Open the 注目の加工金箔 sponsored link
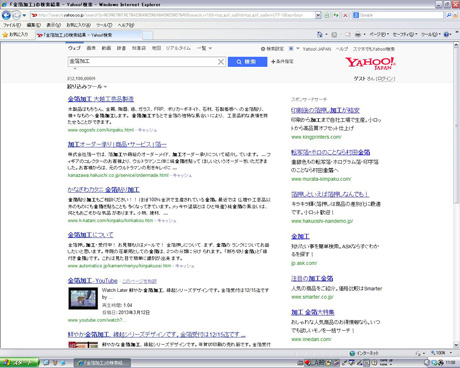Image resolution: width=460 pixels, height=368 pixels. pyautogui.click(x=312, y=278)
